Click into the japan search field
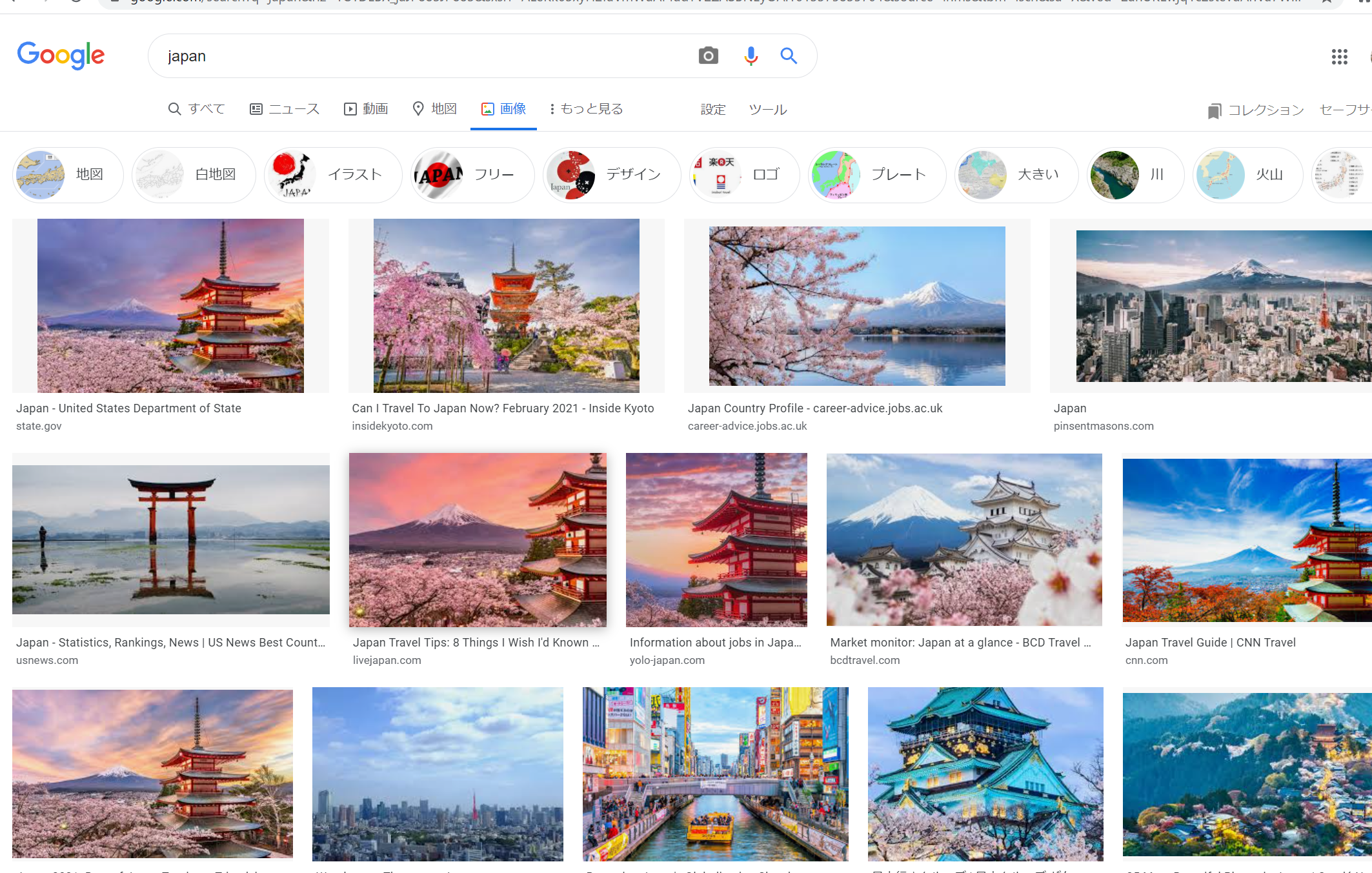 419,56
